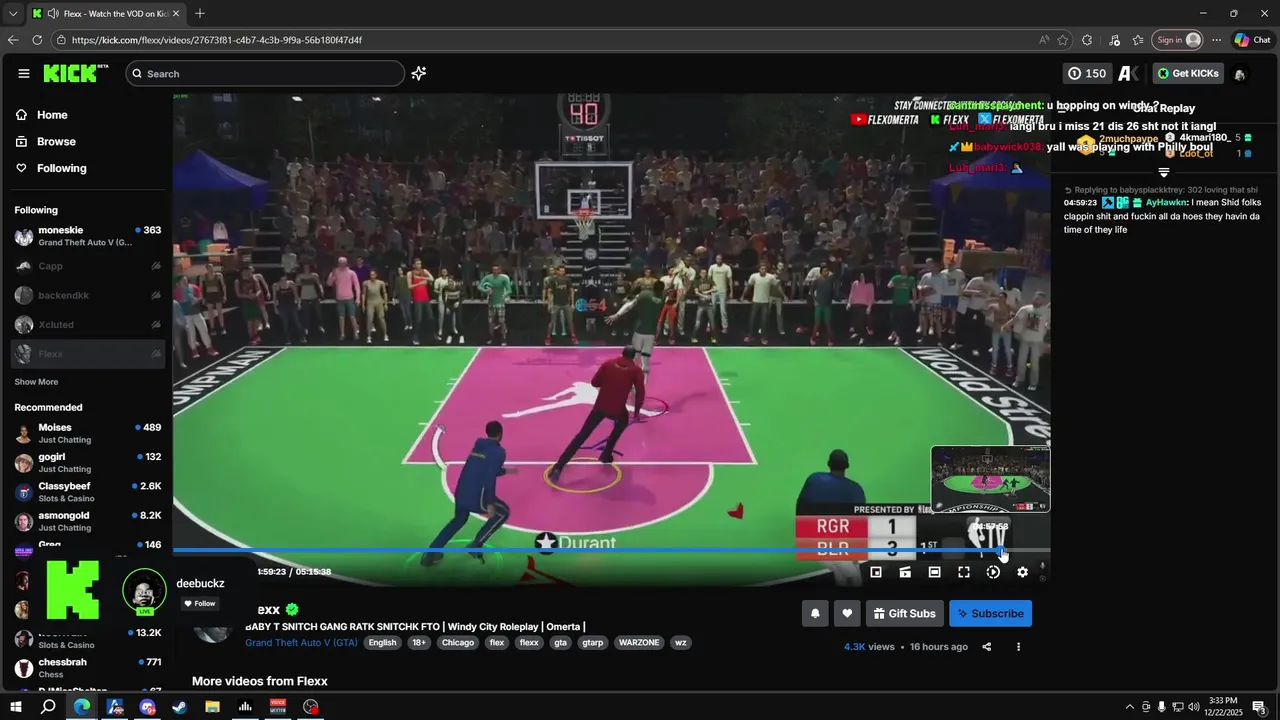Open File Explorer from the taskbar
Screen dimensions: 1280x720
coord(212,707)
